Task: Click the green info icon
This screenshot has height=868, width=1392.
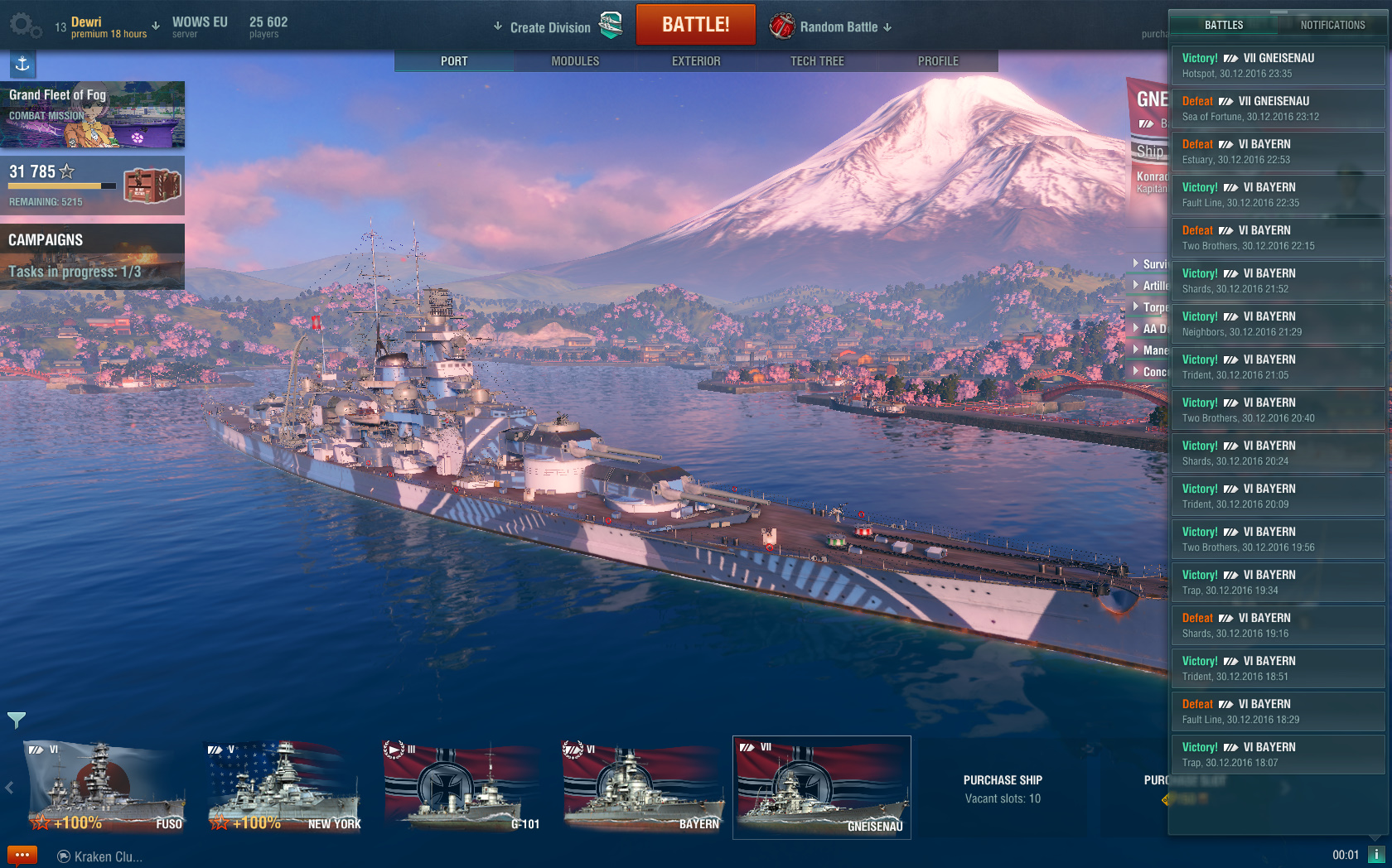Action: click(1376, 855)
